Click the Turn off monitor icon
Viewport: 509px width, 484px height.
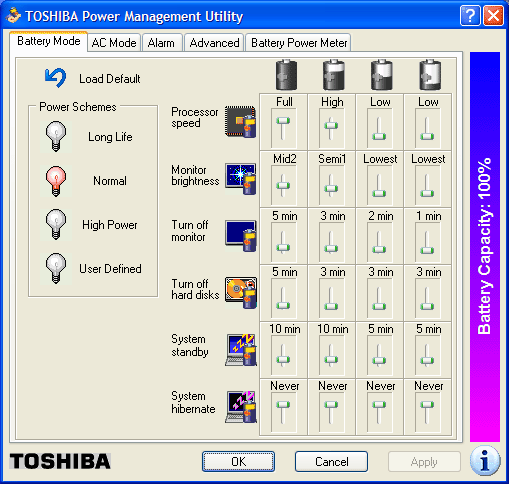pos(240,236)
